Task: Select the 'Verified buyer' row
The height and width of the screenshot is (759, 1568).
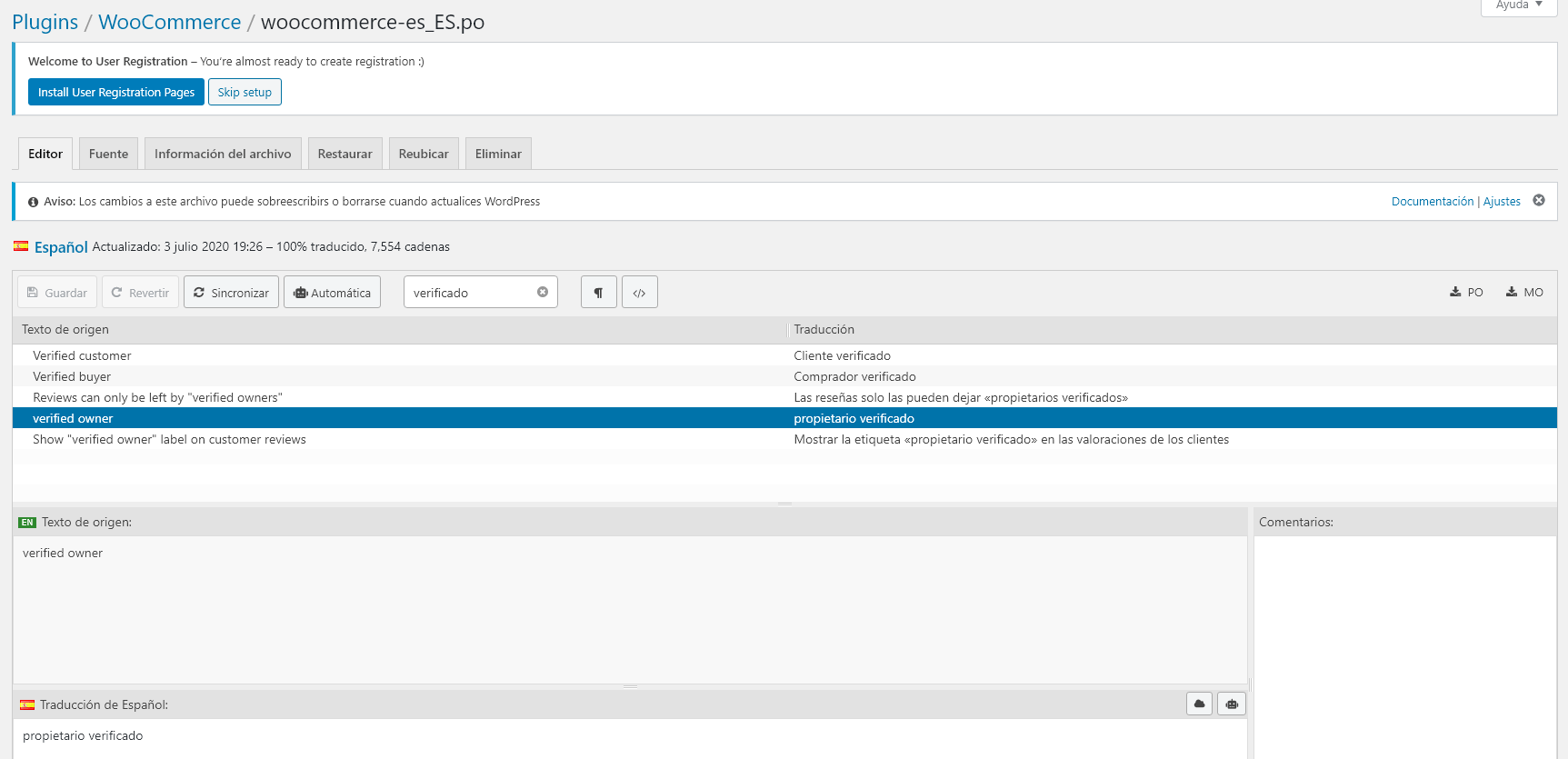Action: (x=784, y=376)
